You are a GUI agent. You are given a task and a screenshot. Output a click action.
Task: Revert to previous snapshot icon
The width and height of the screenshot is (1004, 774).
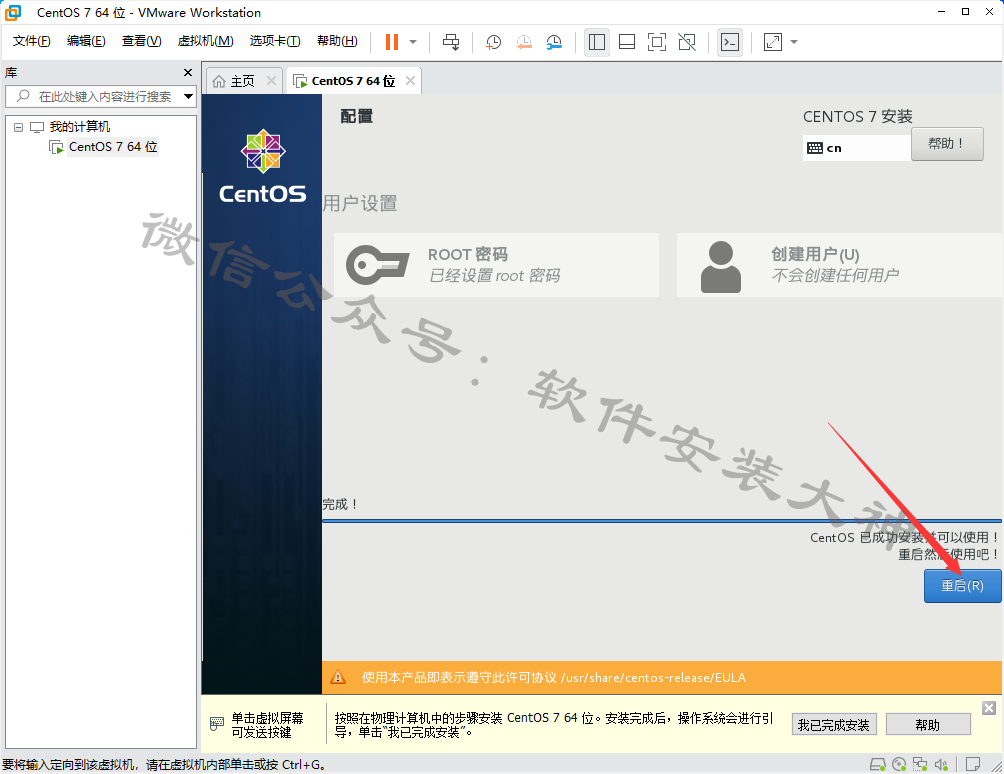point(524,42)
